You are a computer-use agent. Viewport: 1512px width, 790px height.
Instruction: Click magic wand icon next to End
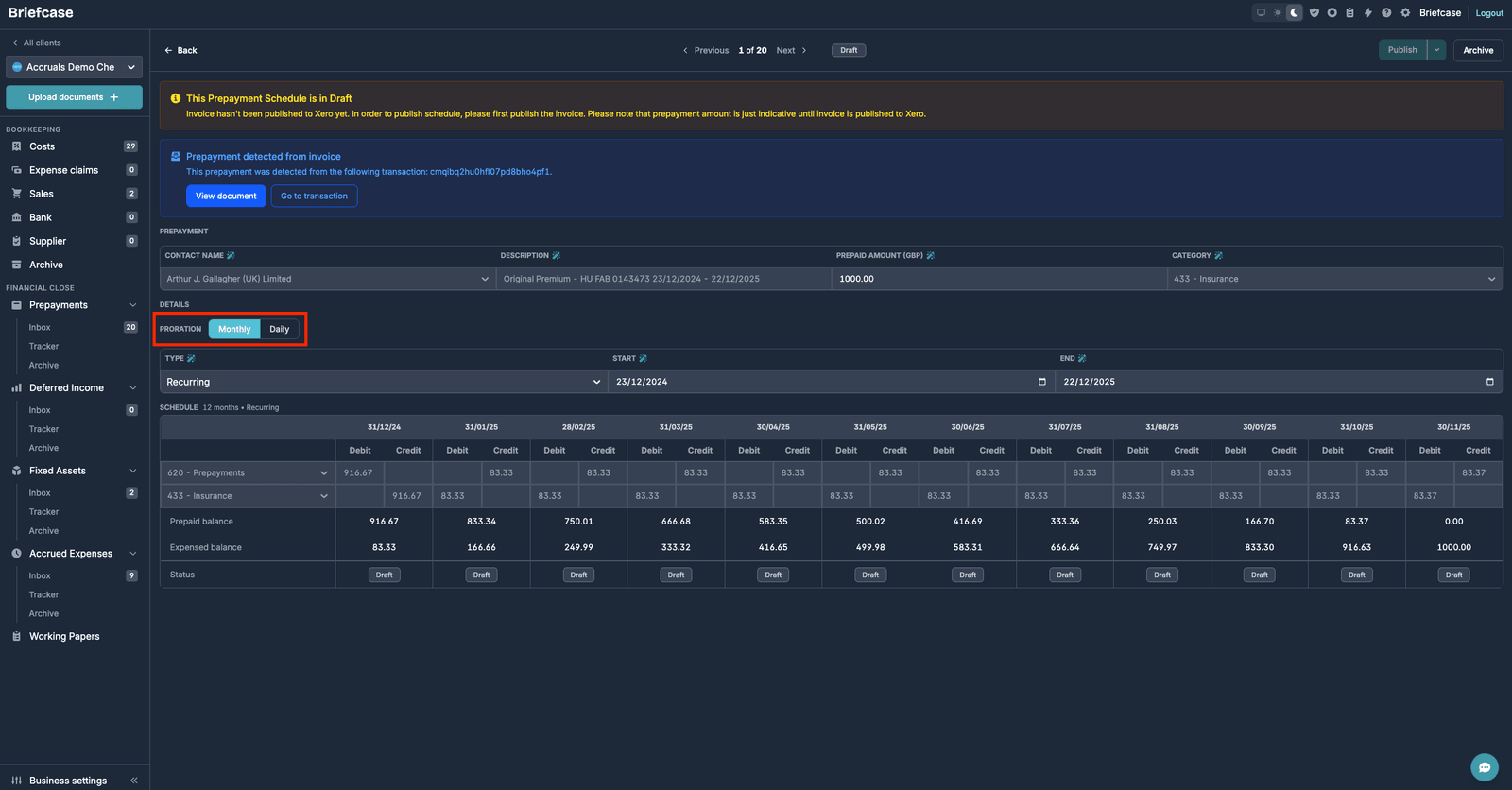click(x=1082, y=359)
